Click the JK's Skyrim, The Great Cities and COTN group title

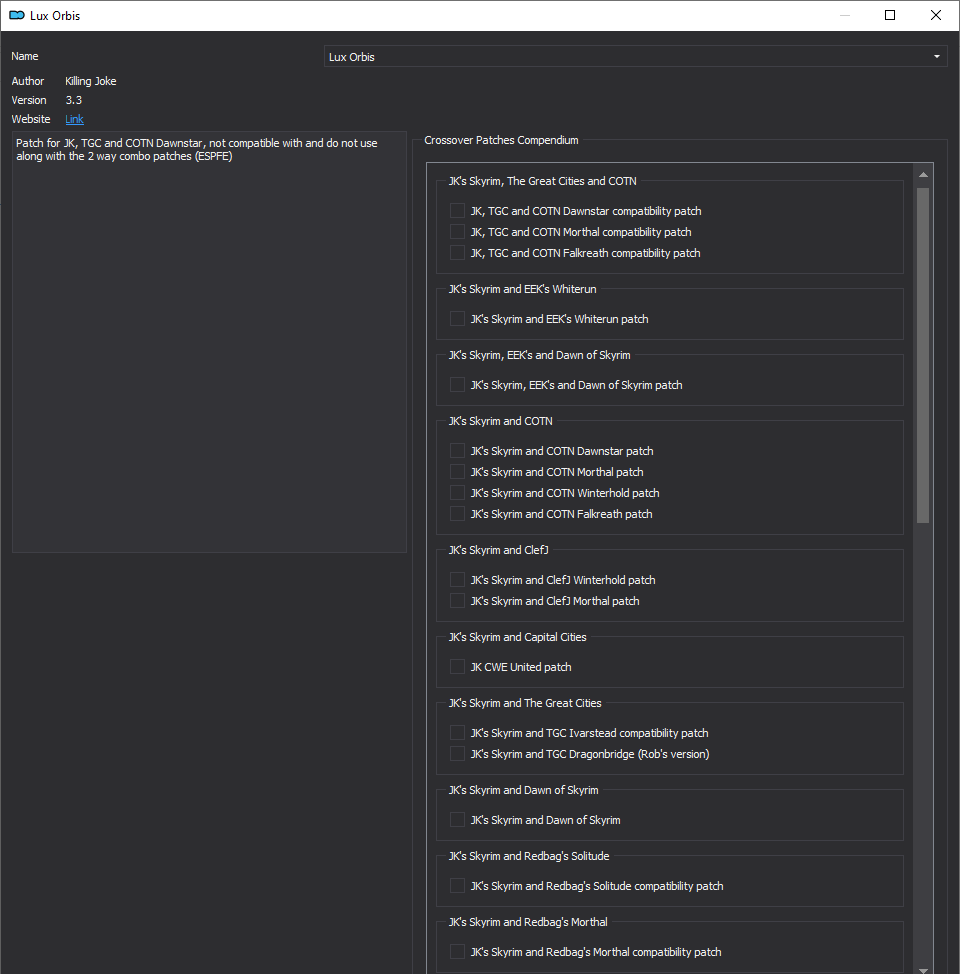pyautogui.click(x=542, y=181)
